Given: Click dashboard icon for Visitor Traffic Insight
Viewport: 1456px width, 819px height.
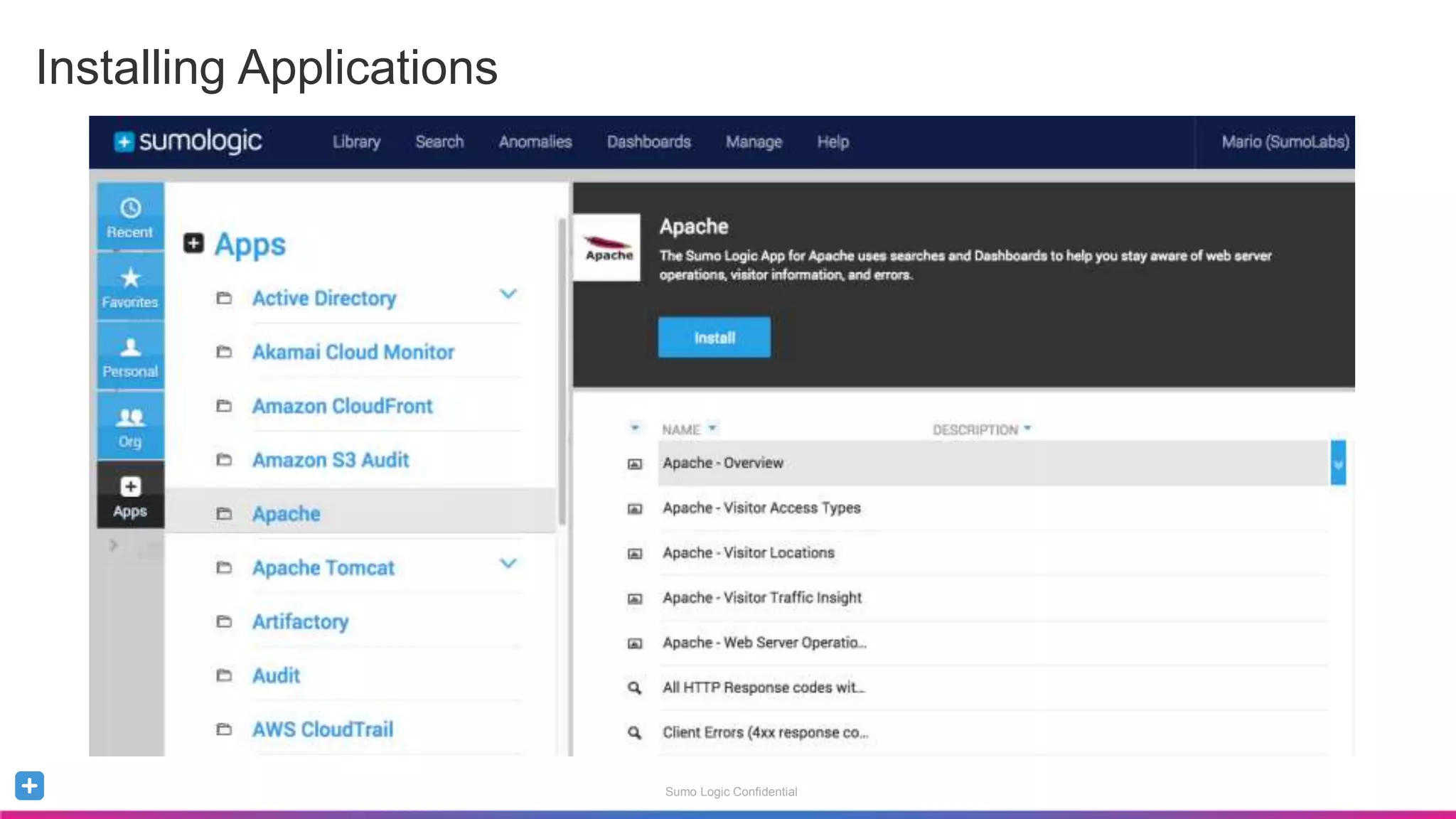Looking at the screenshot, I should click(635, 599).
